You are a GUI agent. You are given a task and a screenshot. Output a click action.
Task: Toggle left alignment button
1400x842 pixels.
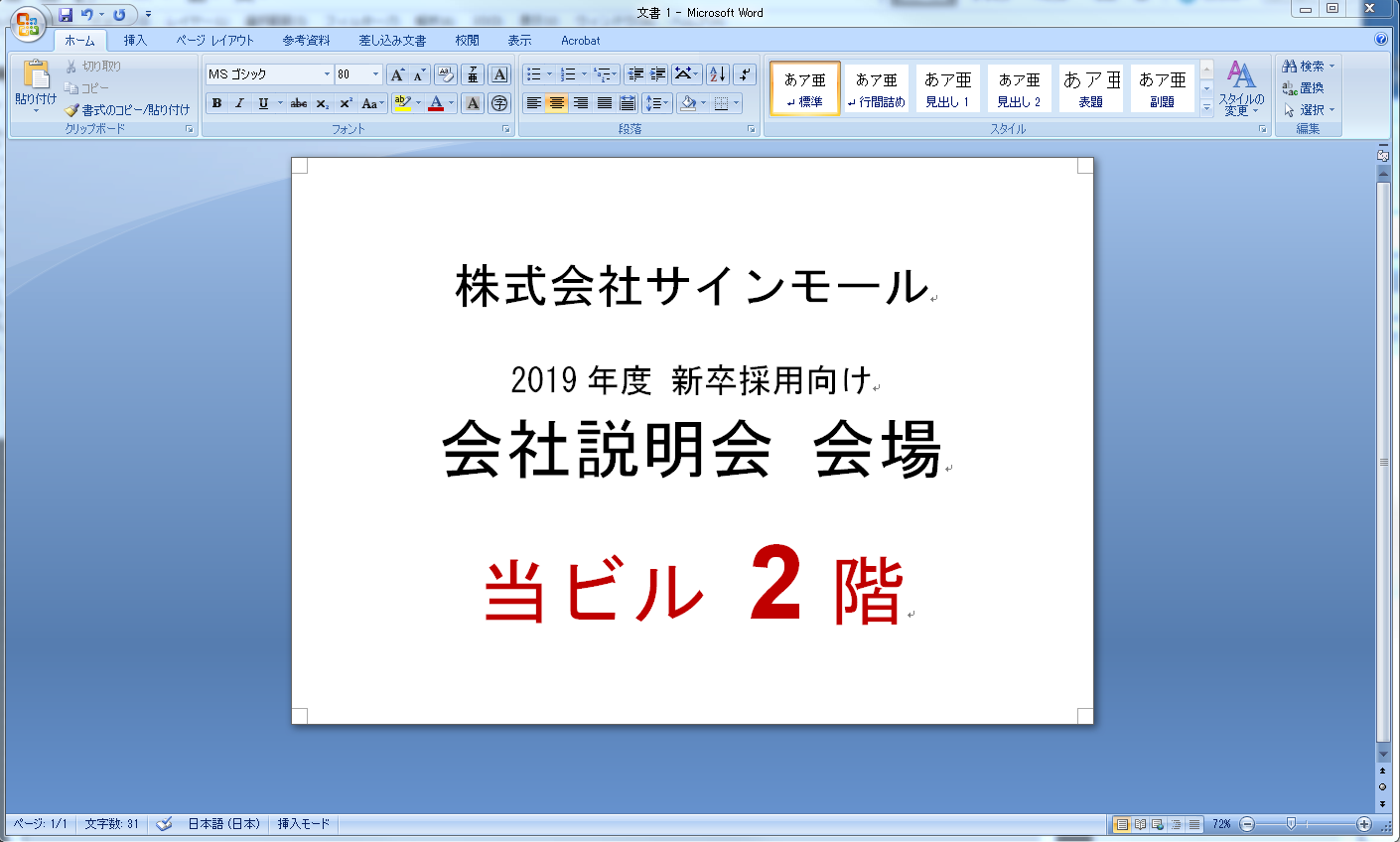point(533,103)
